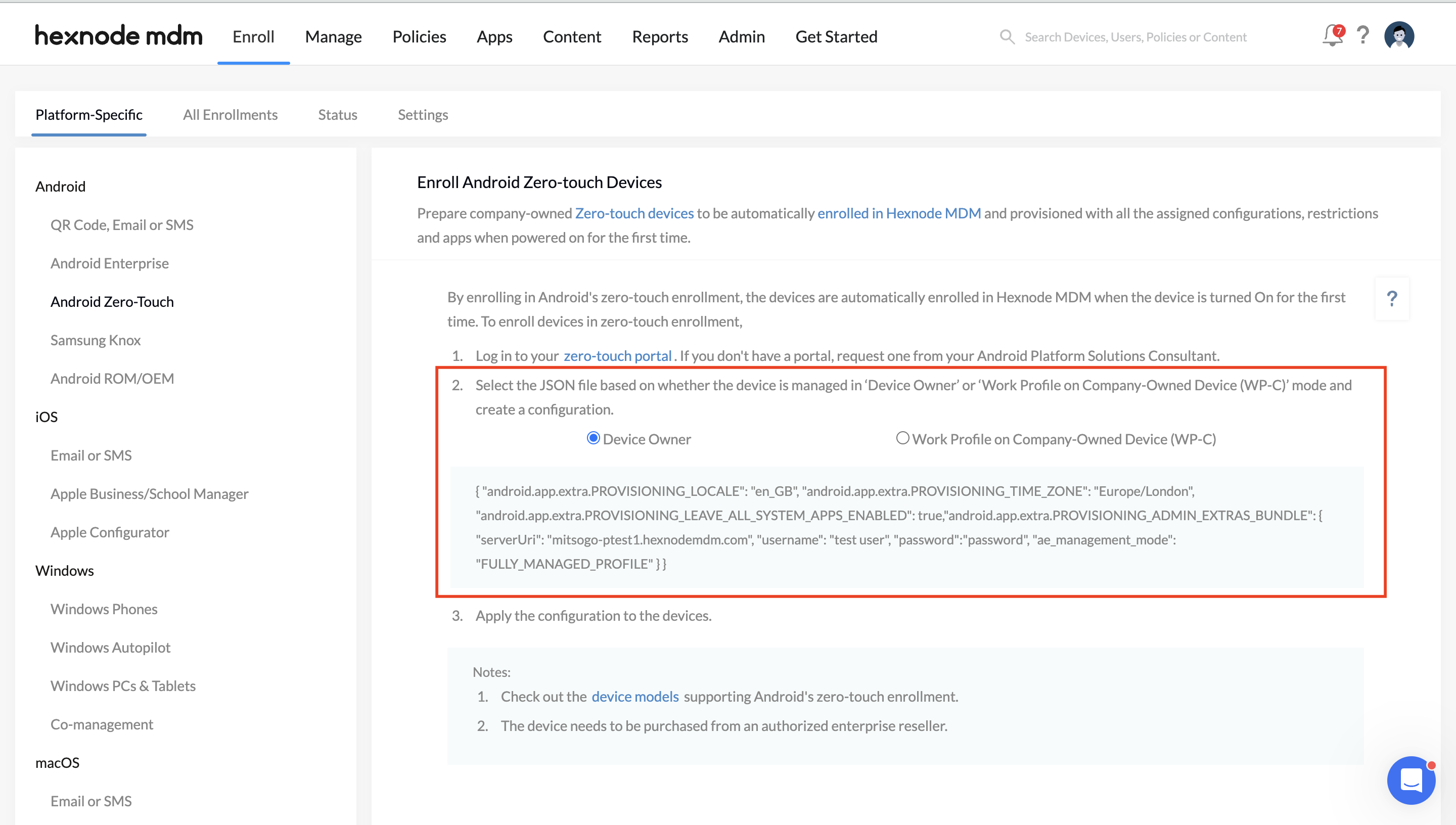Click the JSON configuration code block
This screenshot has height=825, width=1456.
coord(906,527)
